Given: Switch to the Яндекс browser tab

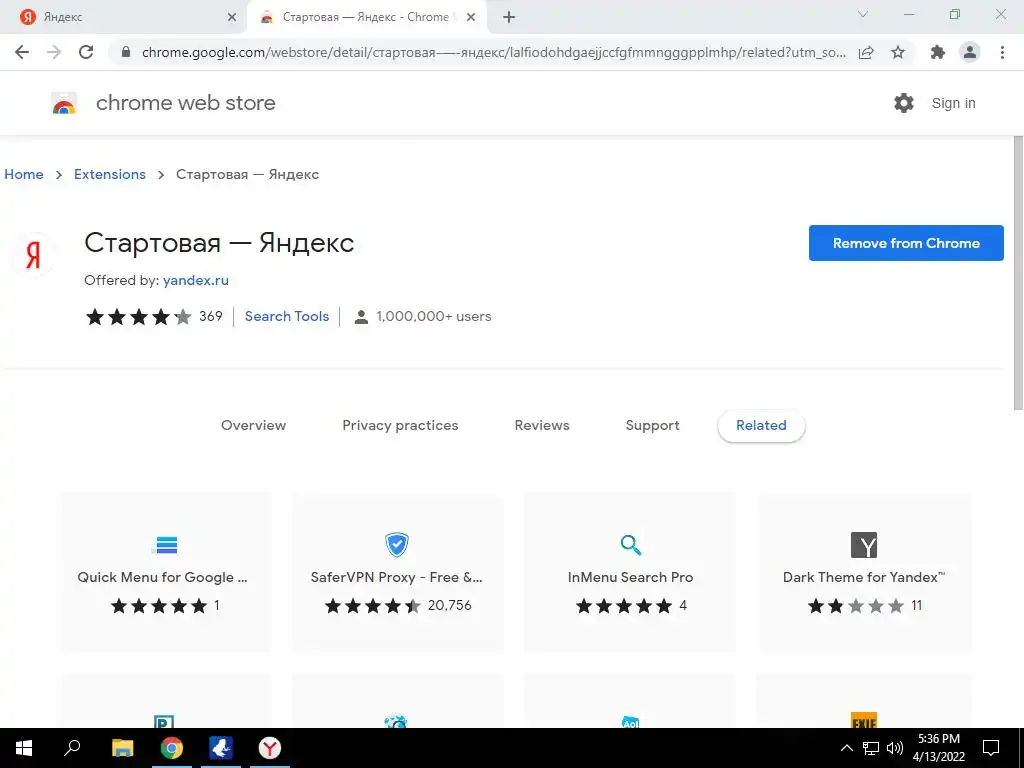Looking at the screenshot, I should pos(123,17).
